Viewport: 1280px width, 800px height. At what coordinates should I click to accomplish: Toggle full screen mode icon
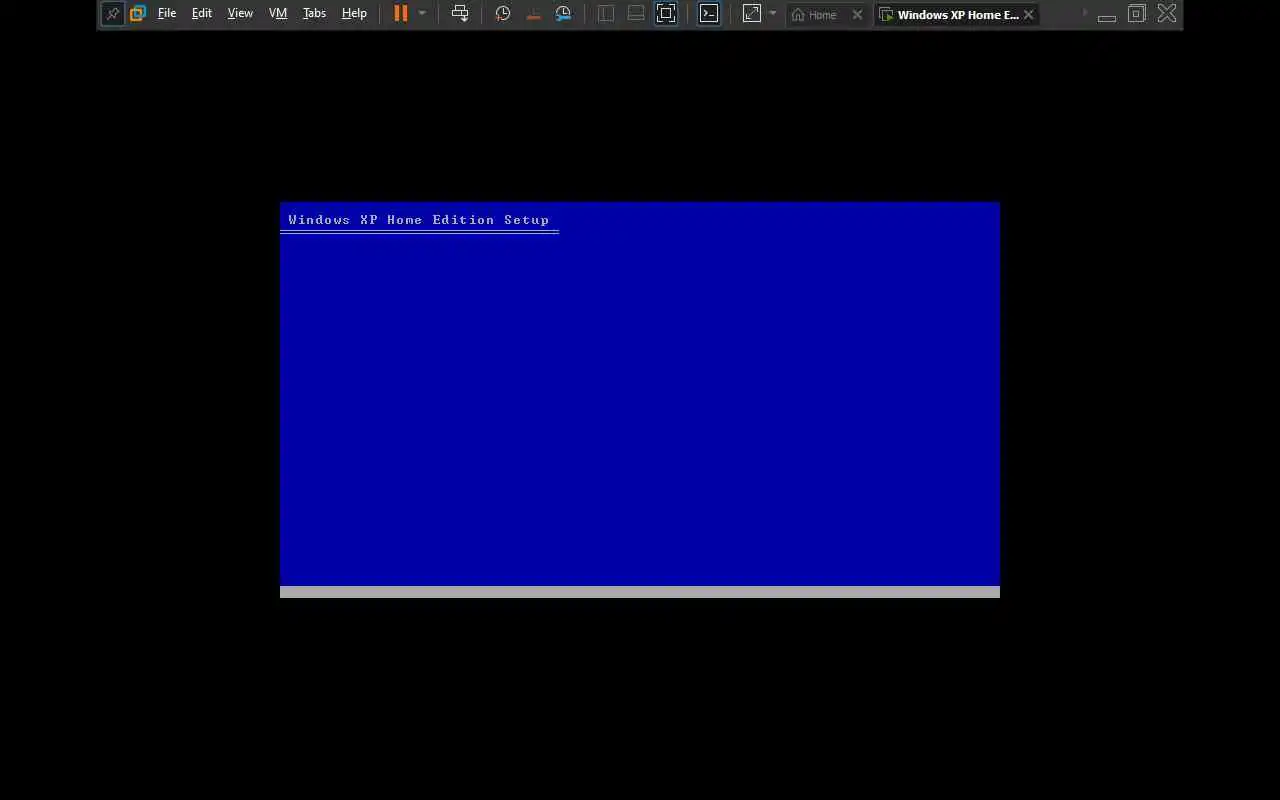666,14
